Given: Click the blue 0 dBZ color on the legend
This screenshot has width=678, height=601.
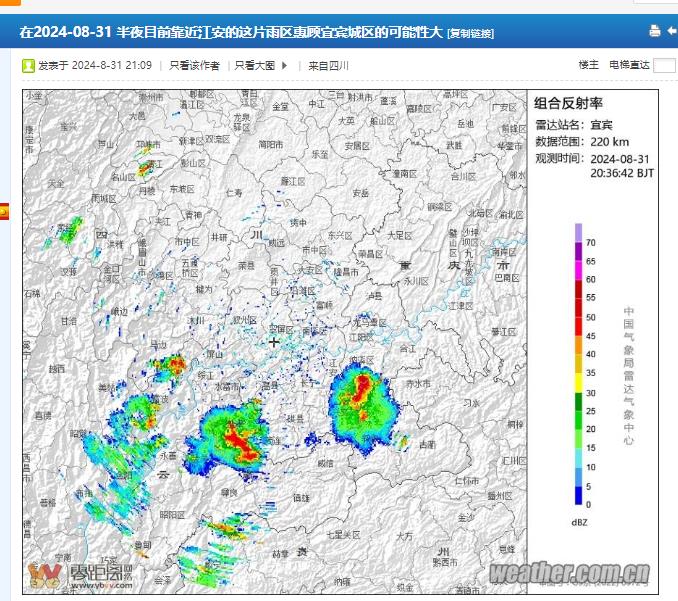Looking at the screenshot, I should (578, 495).
